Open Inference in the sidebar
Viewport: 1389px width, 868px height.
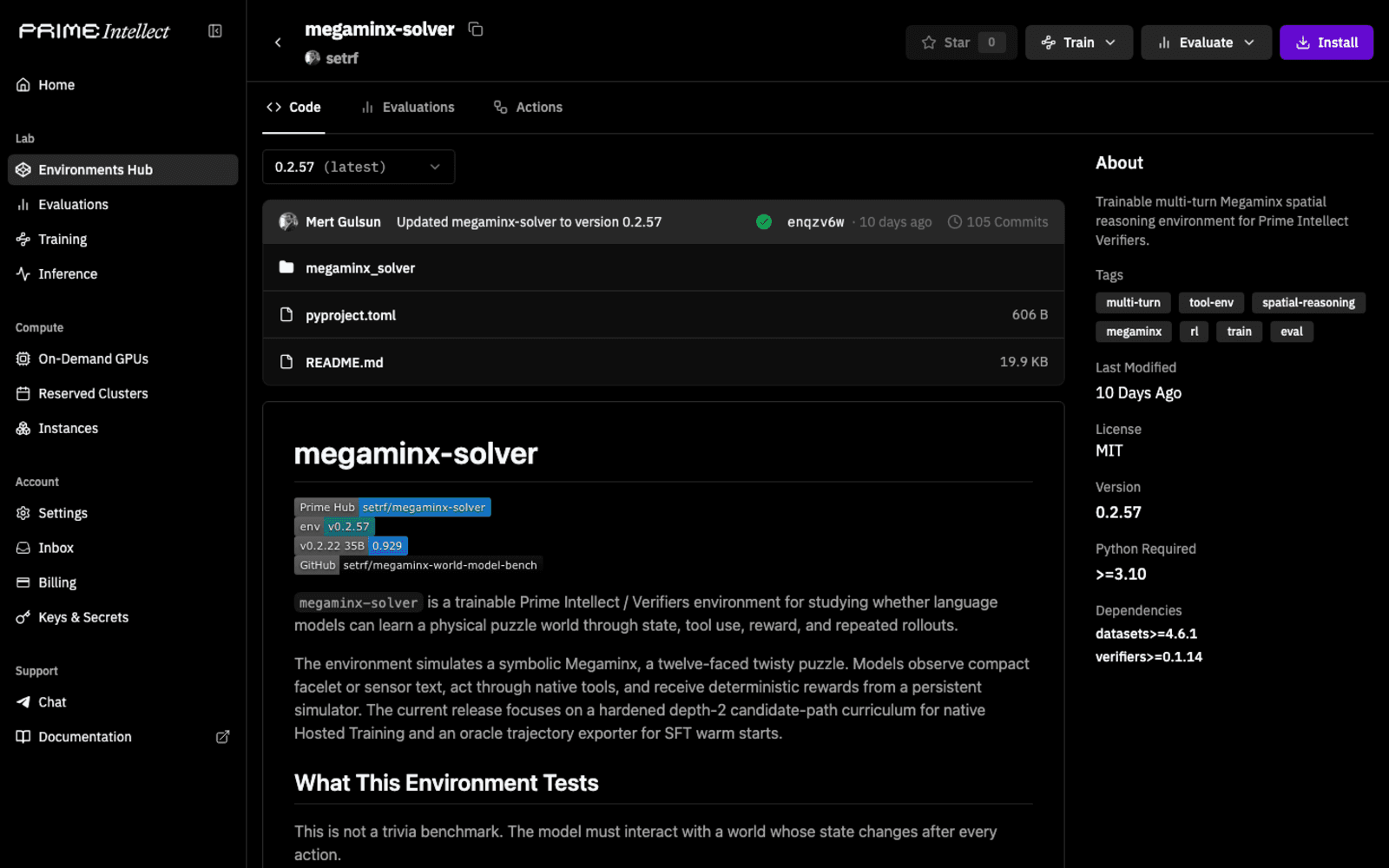tap(122, 273)
